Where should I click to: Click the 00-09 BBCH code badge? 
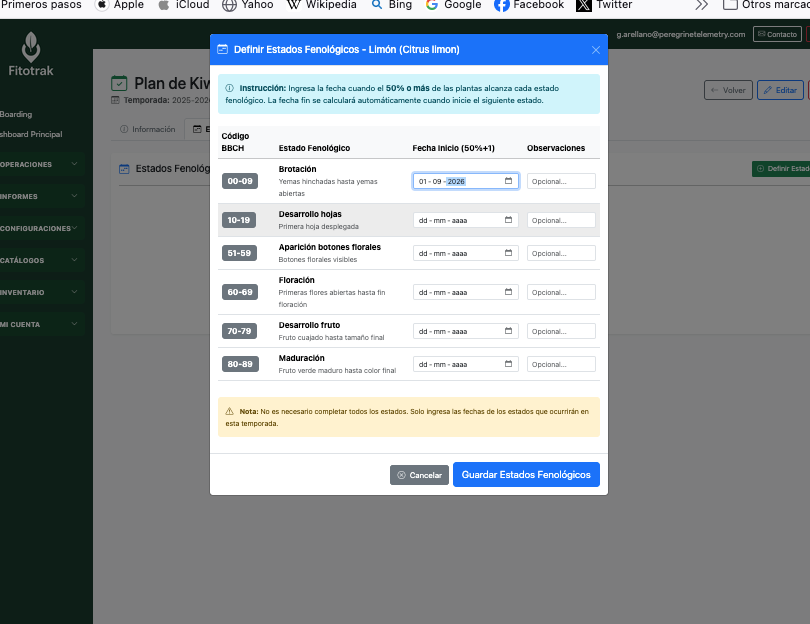(x=240, y=181)
